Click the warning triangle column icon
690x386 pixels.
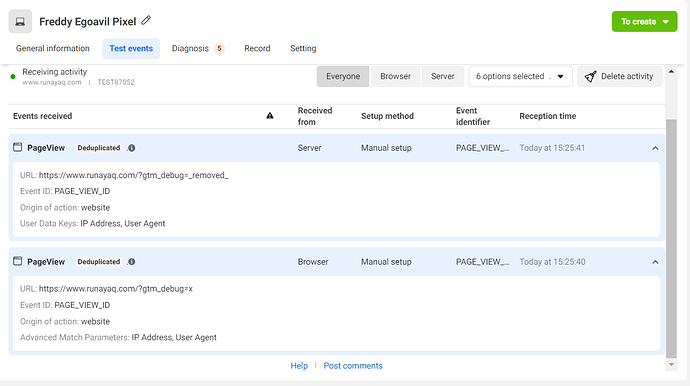click(x=270, y=116)
